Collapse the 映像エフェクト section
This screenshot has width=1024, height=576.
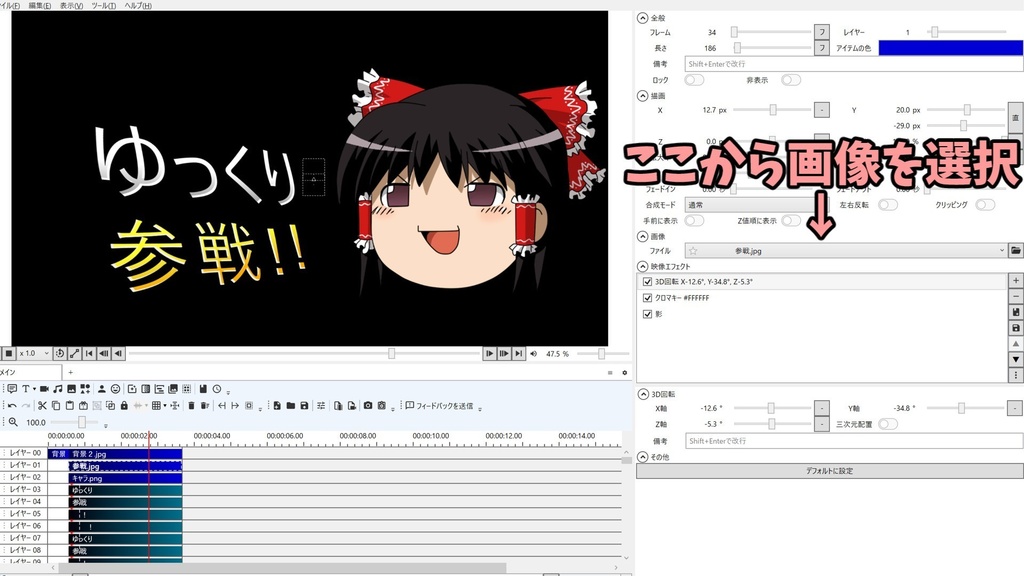coord(643,266)
